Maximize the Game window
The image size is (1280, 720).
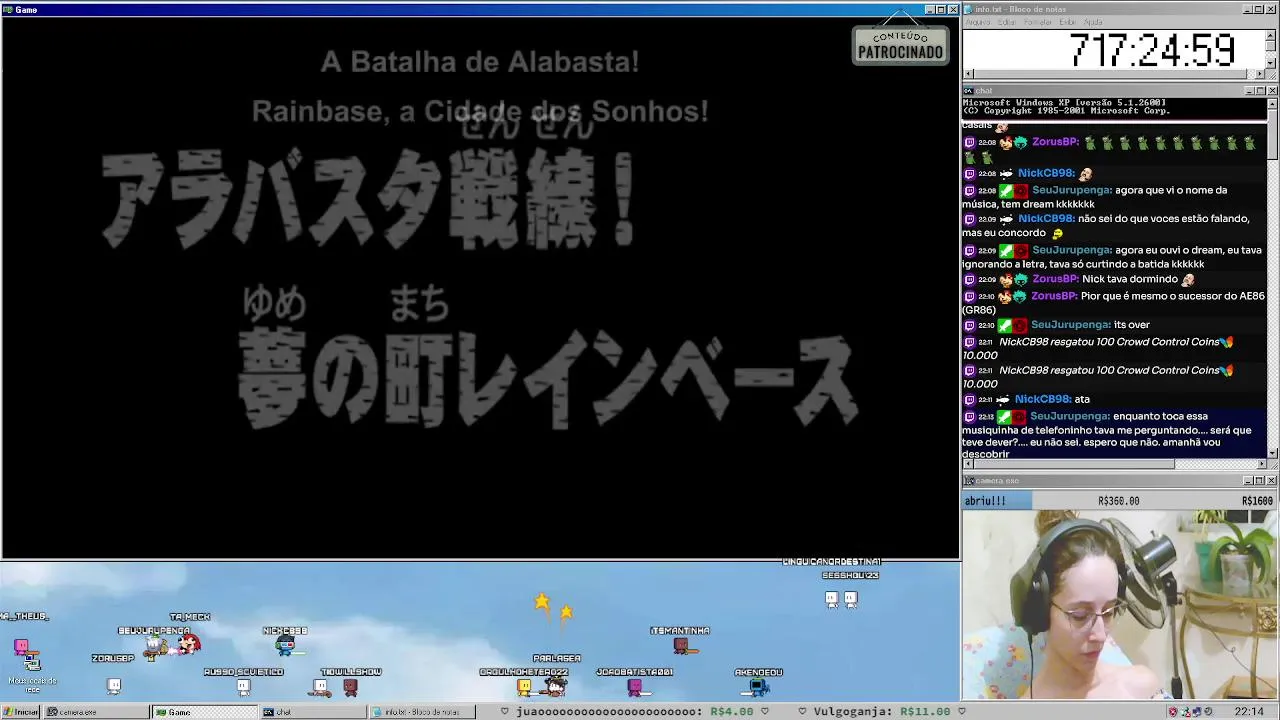[x=941, y=9]
